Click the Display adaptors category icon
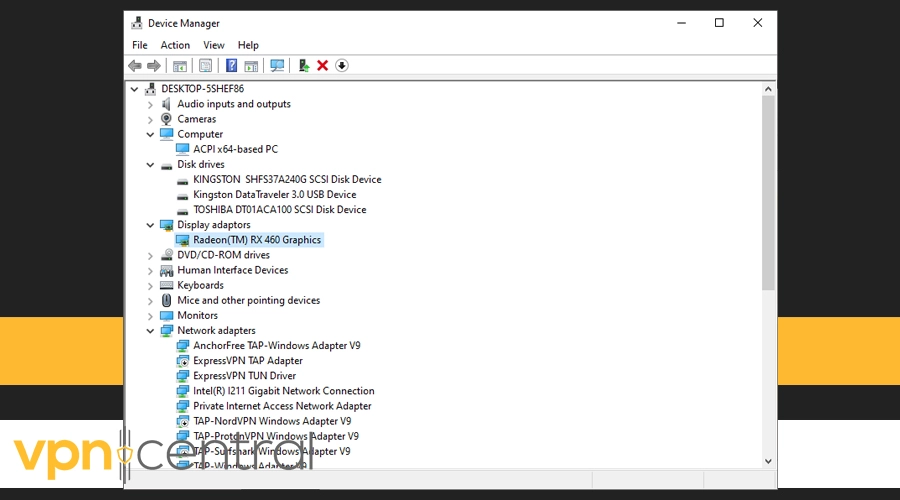This screenshot has height=500, width=900. (x=166, y=225)
